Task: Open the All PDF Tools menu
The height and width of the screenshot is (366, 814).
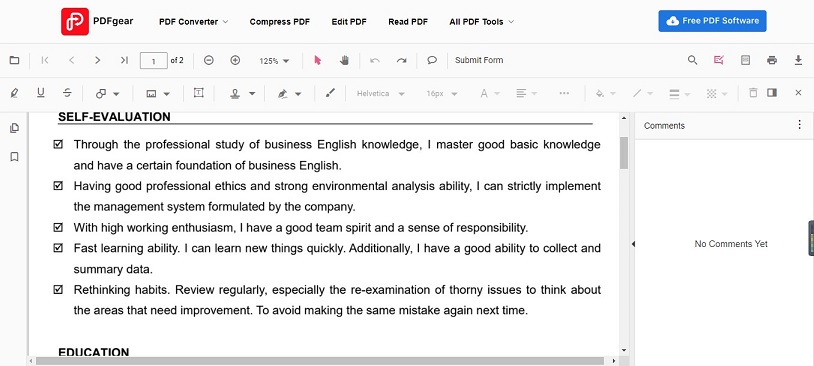Action: (482, 22)
